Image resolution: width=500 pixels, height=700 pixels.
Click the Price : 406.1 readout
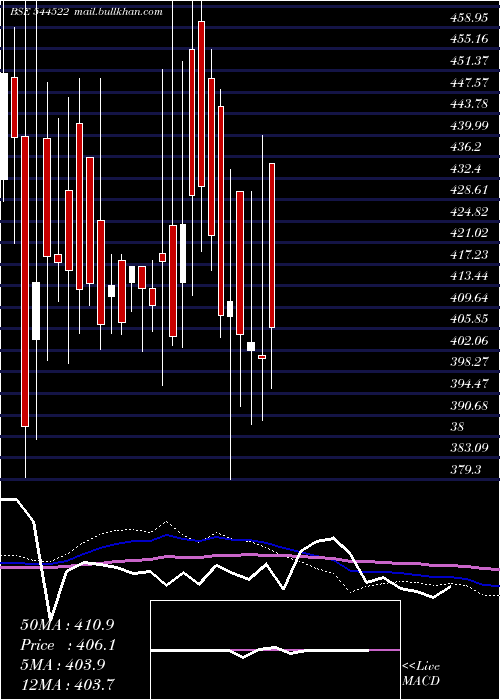coord(69,645)
